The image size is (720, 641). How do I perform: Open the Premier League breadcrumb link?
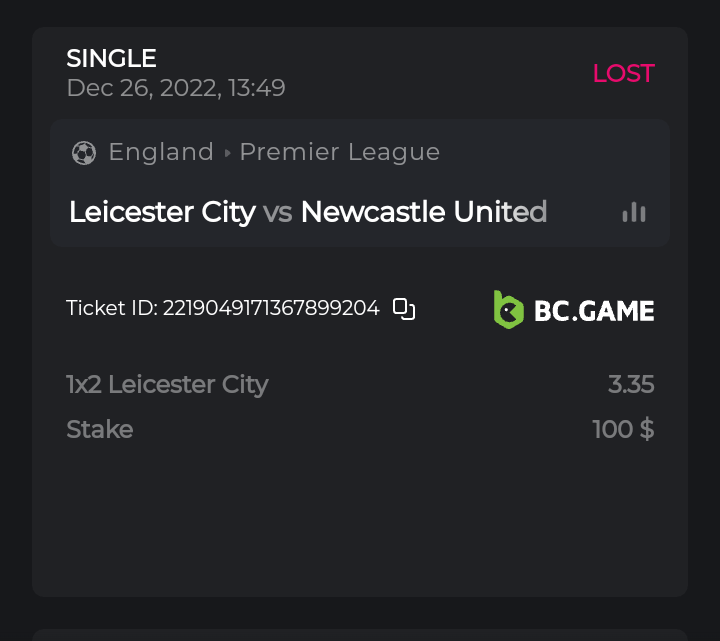point(340,152)
